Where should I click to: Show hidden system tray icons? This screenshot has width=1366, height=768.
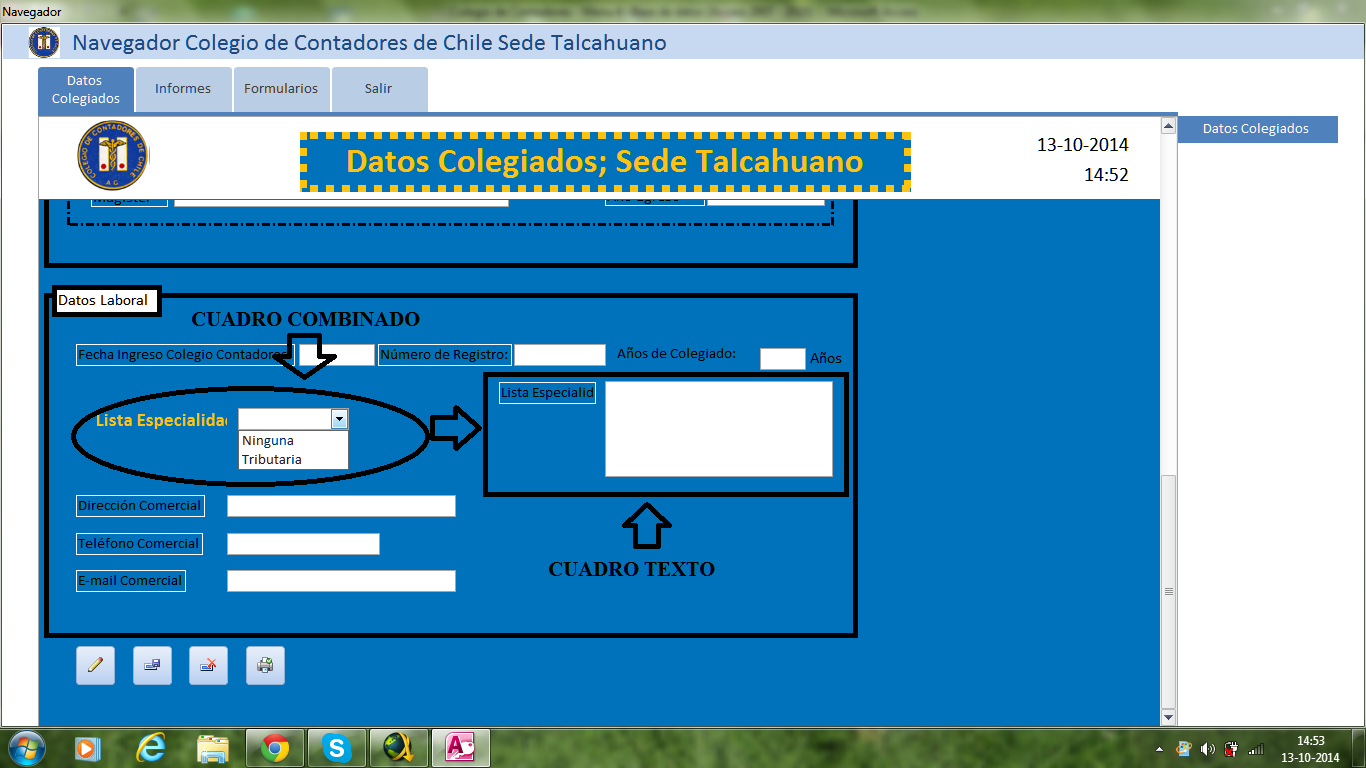pyautogui.click(x=1160, y=749)
